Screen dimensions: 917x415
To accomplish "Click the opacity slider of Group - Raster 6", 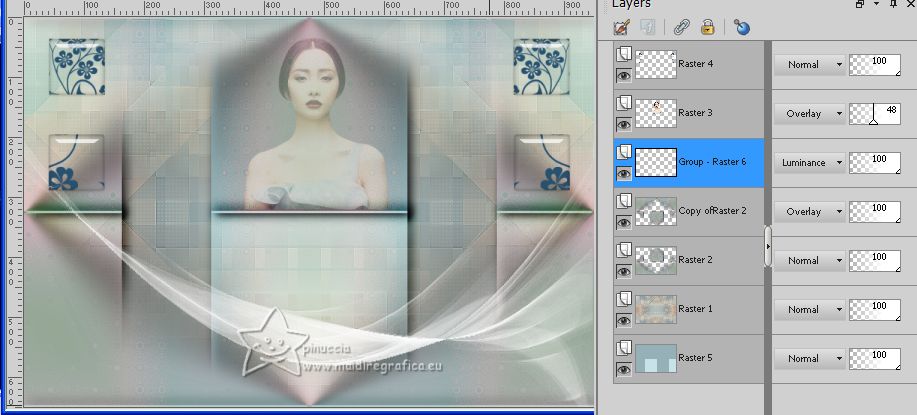I will point(875,163).
